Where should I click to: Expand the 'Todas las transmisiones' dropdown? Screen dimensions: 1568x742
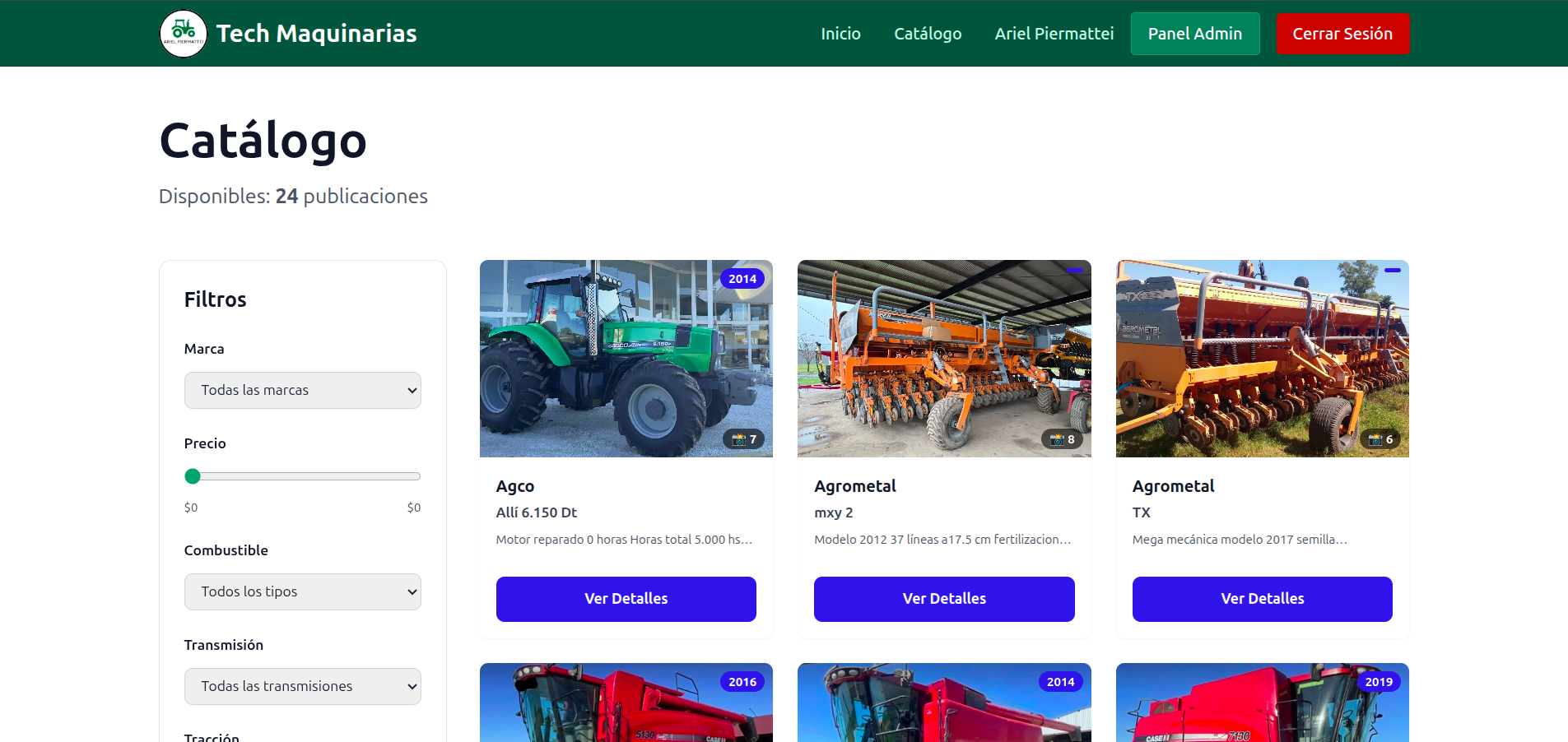tap(303, 686)
